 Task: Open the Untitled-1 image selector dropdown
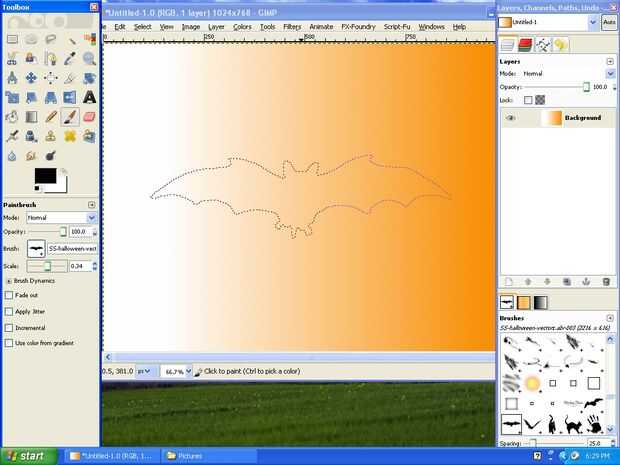point(548,23)
